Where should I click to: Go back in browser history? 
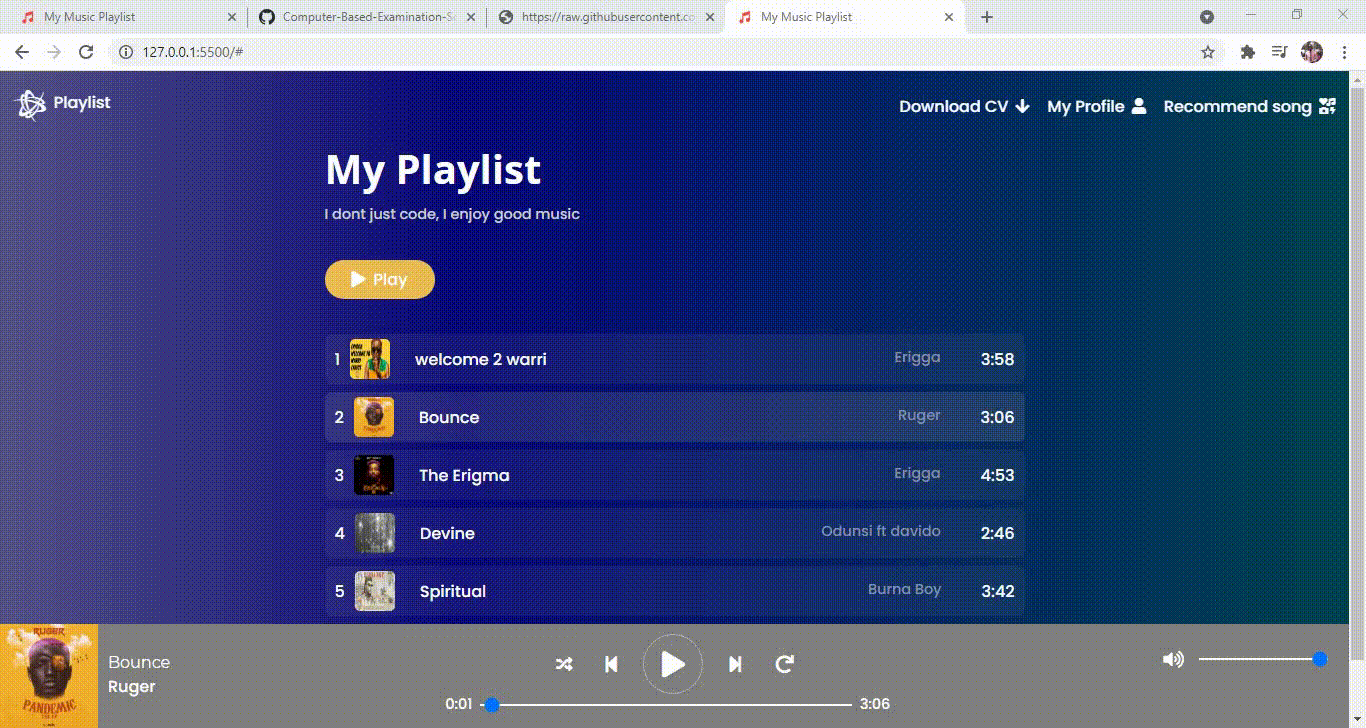pyautogui.click(x=22, y=52)
